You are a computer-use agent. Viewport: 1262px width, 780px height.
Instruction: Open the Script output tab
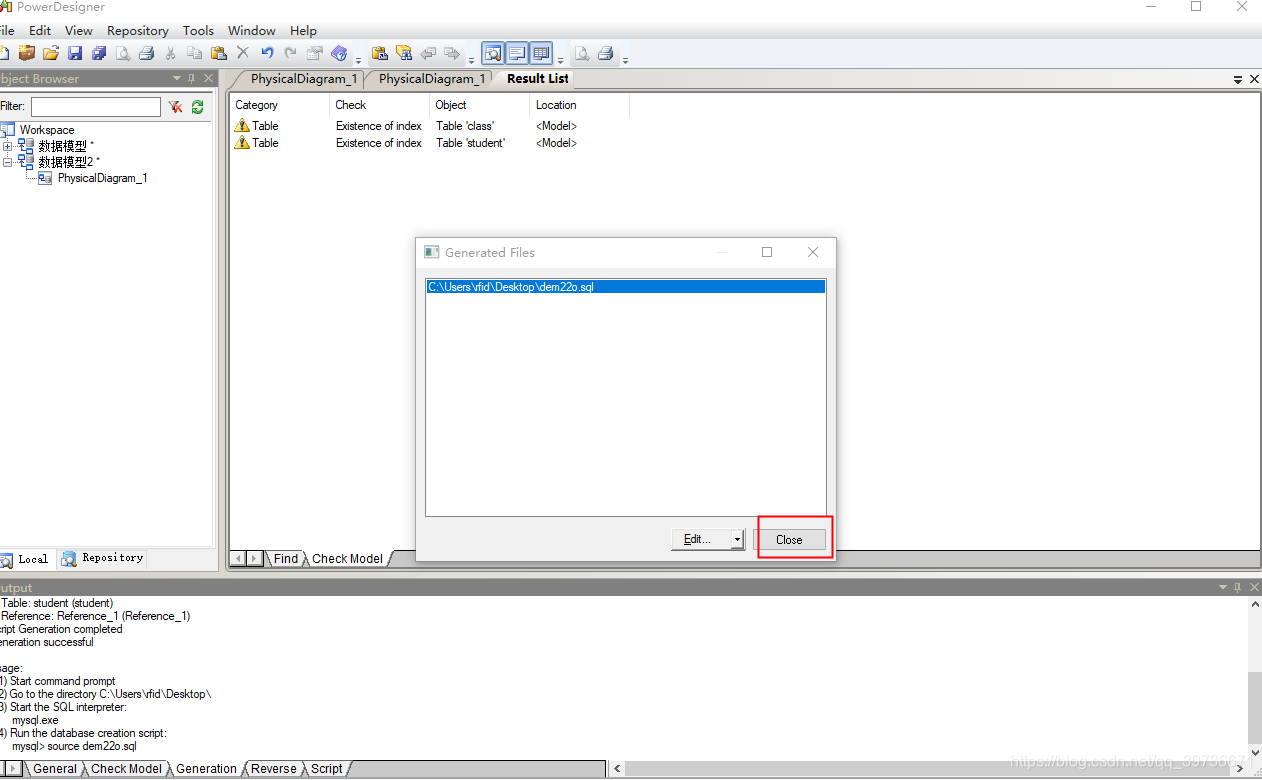coord(327,769)
